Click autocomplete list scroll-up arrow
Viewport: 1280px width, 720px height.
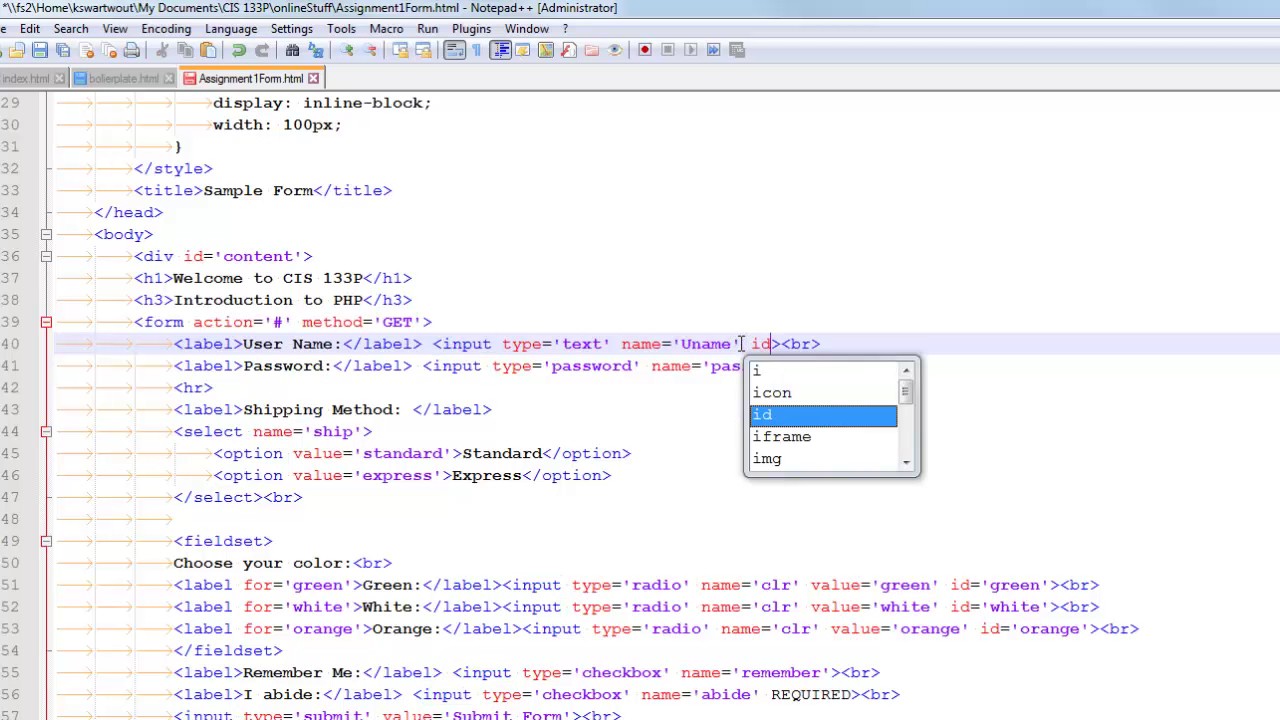(x=906, y=371)
